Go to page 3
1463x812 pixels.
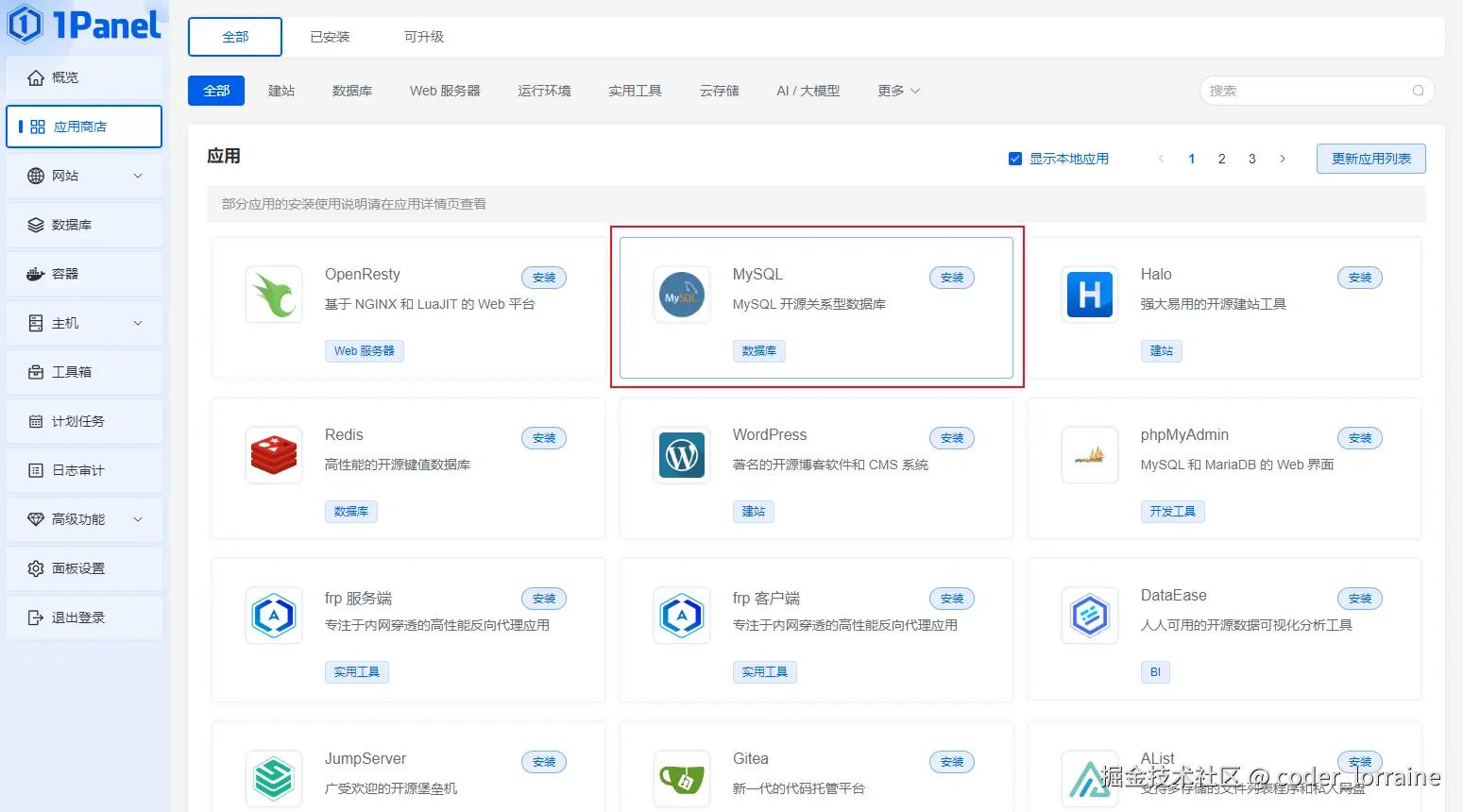[1252, 159]
